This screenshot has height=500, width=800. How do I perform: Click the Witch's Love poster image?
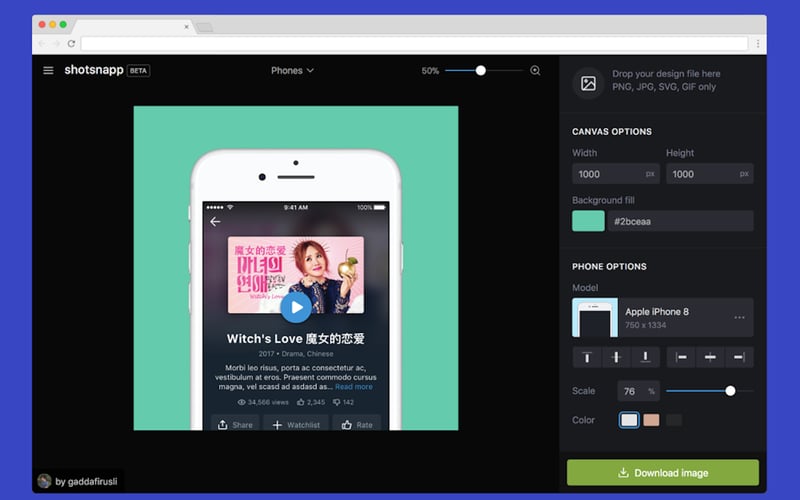click(x=296, y=274)
